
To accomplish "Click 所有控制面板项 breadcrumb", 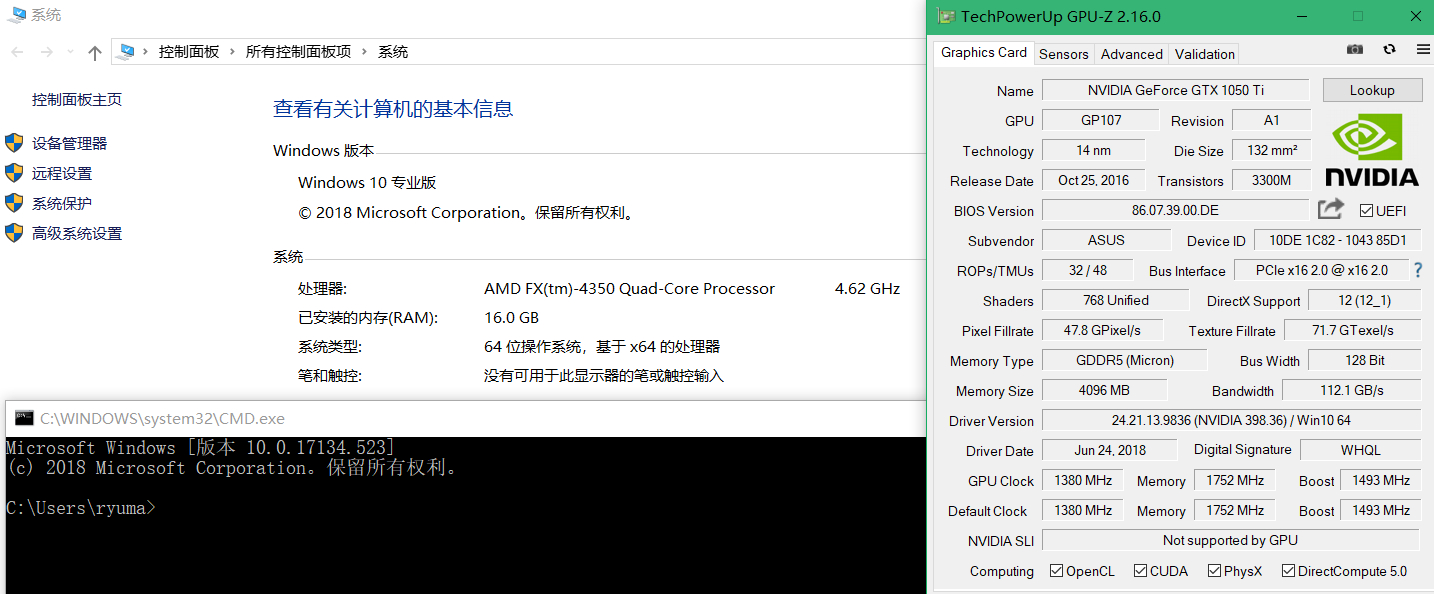I will (298, 52).
